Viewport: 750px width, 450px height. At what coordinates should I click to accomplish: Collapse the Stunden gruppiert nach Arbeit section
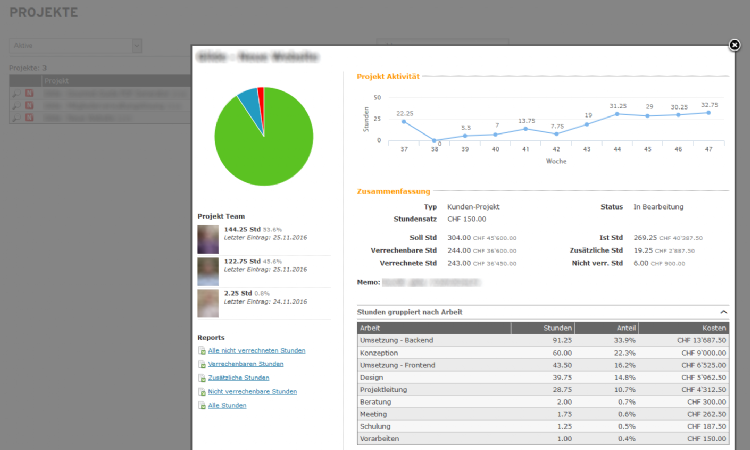pyautogui.click(x=723, y=312)
